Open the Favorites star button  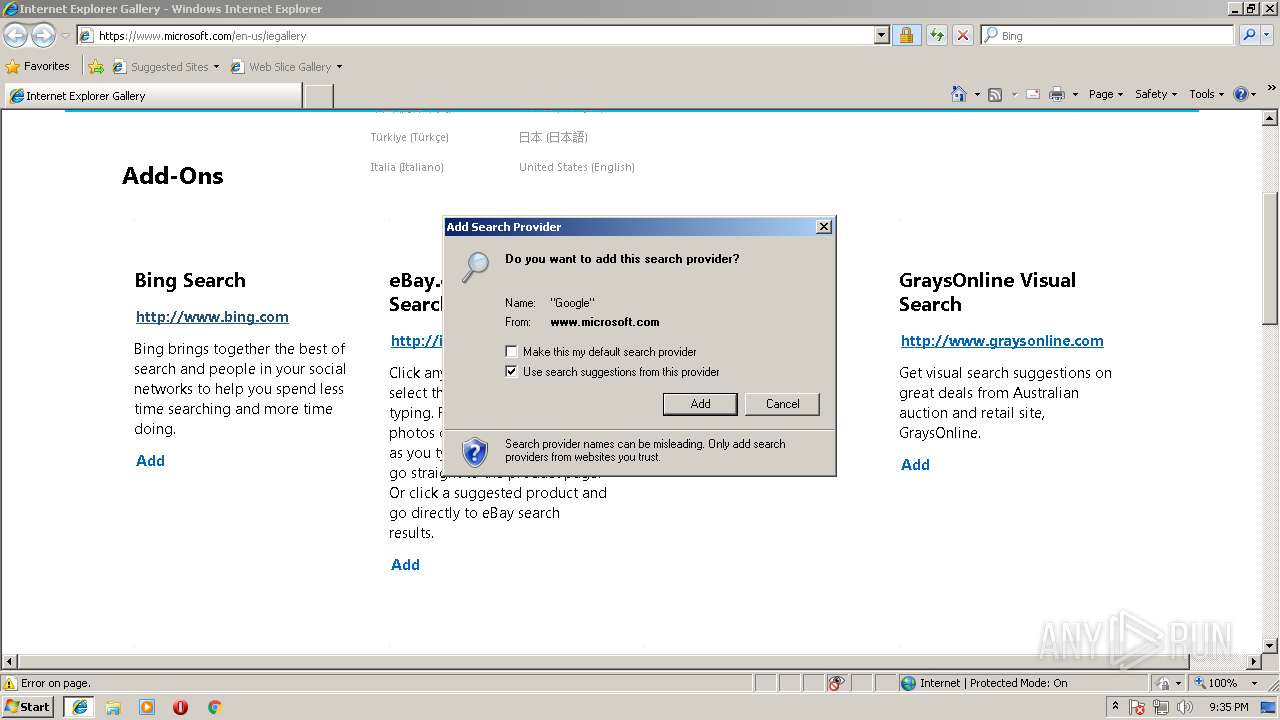pos(38,67)
